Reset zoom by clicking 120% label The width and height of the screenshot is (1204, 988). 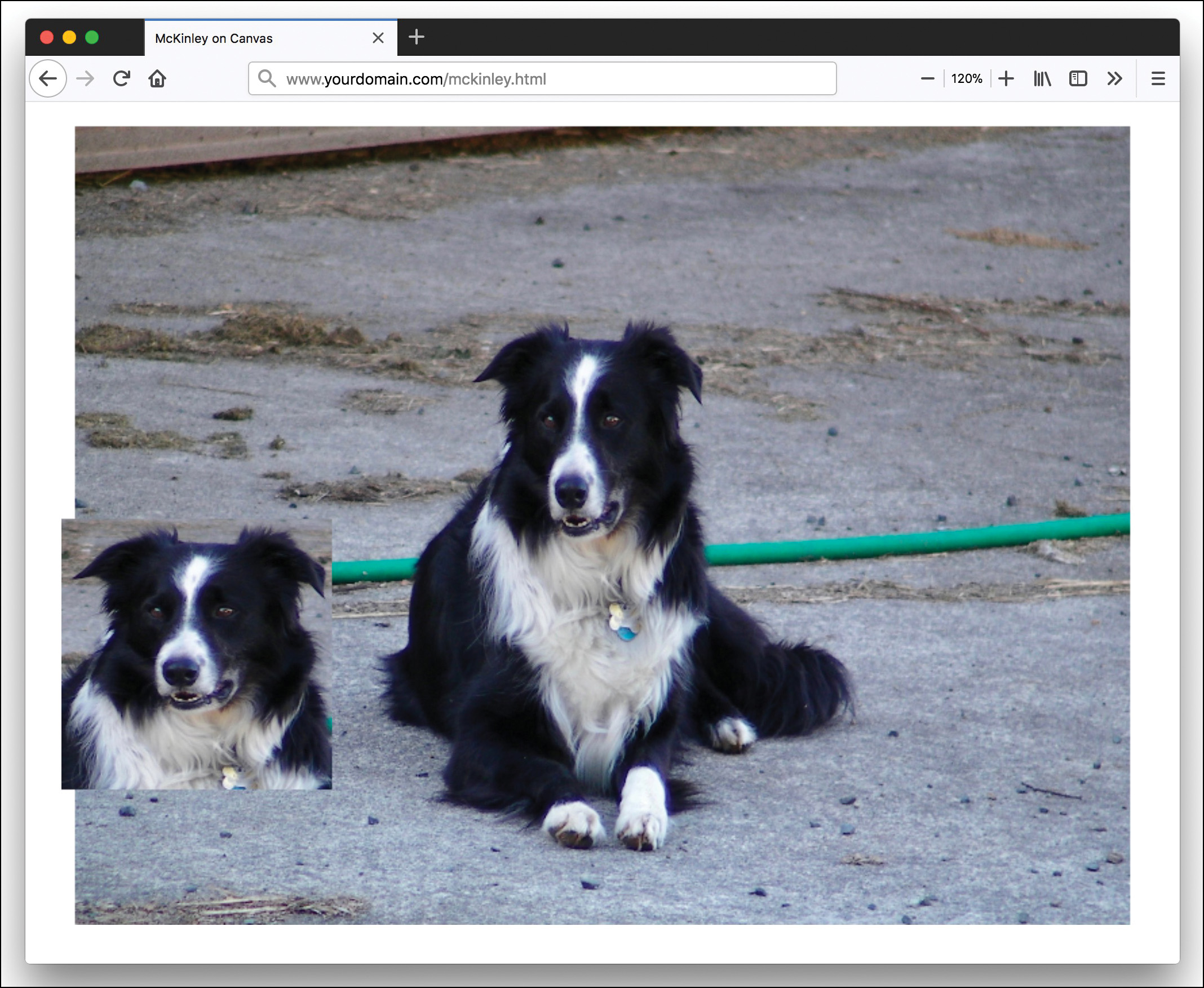966,78
